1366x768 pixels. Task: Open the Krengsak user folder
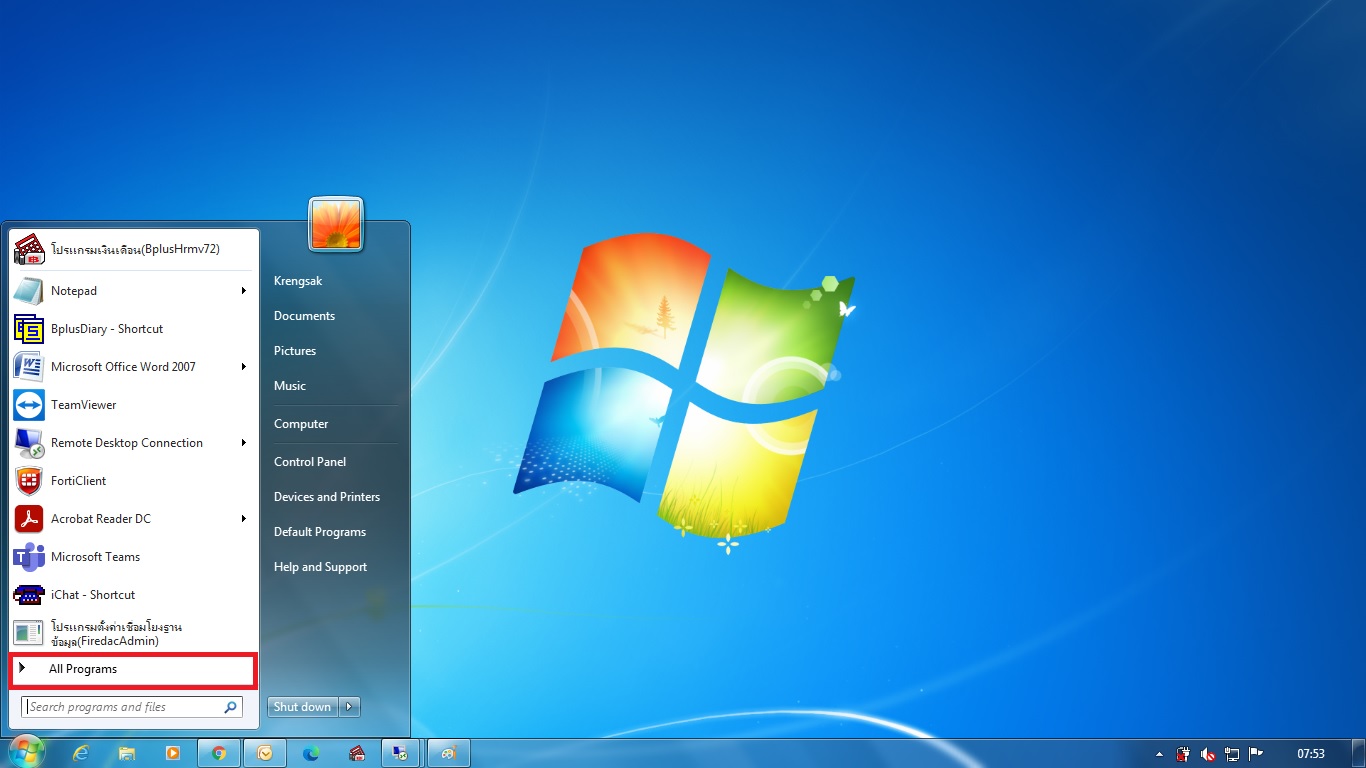(x=298, y=282)
